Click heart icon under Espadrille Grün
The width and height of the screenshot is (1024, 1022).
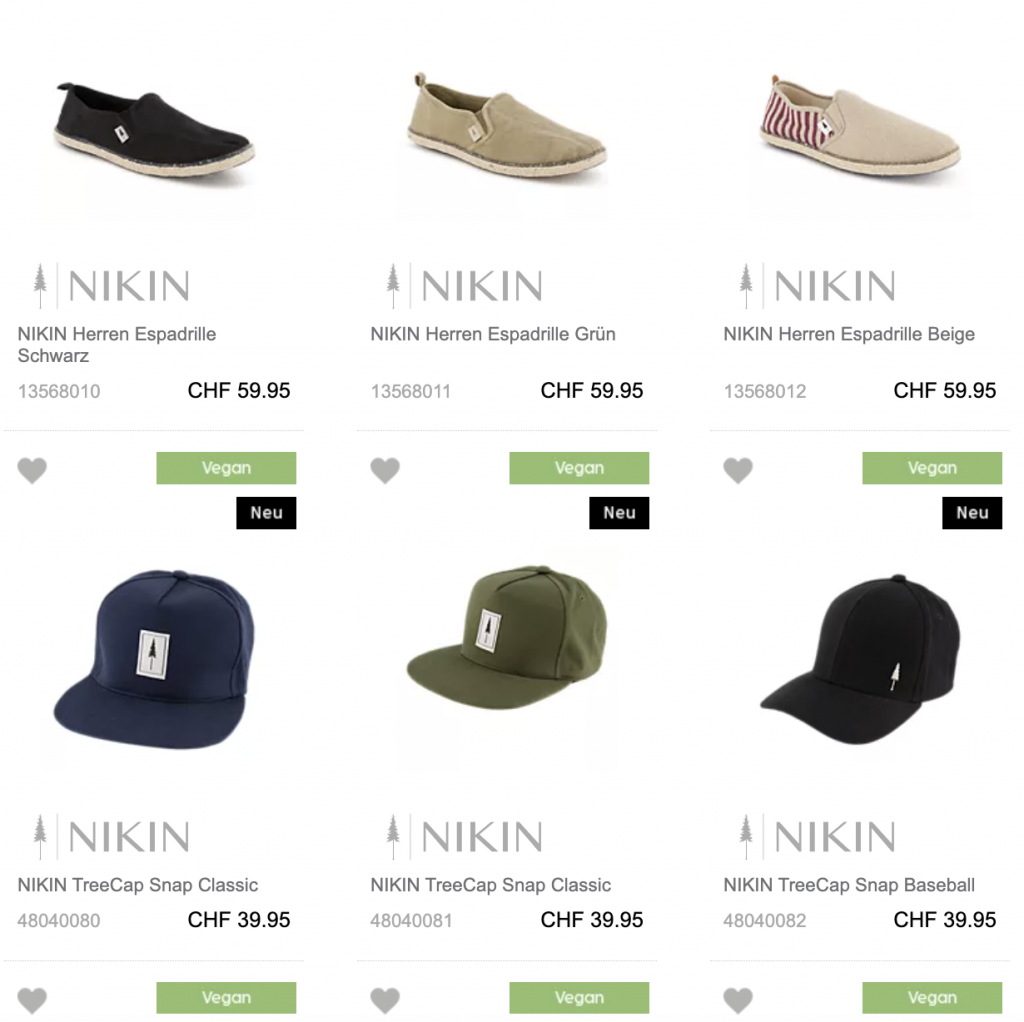[x=385, y=470]
